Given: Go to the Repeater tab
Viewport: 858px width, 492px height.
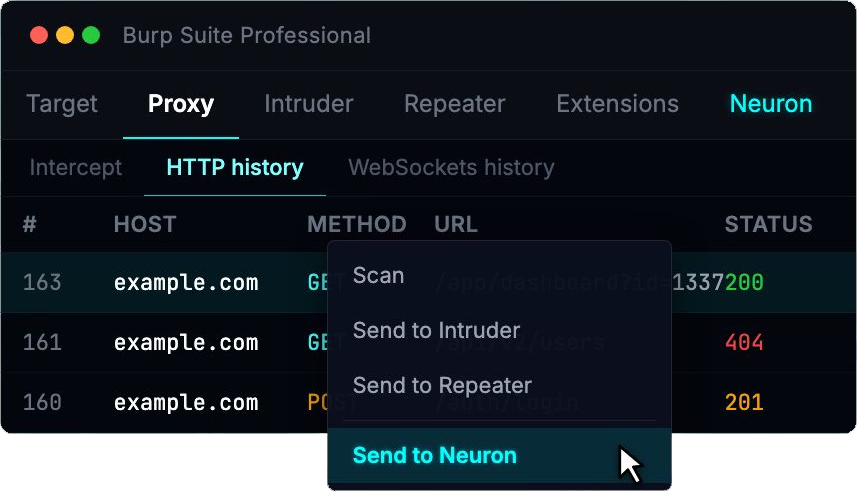Looking at the screenshot, I should click(454, 104).
